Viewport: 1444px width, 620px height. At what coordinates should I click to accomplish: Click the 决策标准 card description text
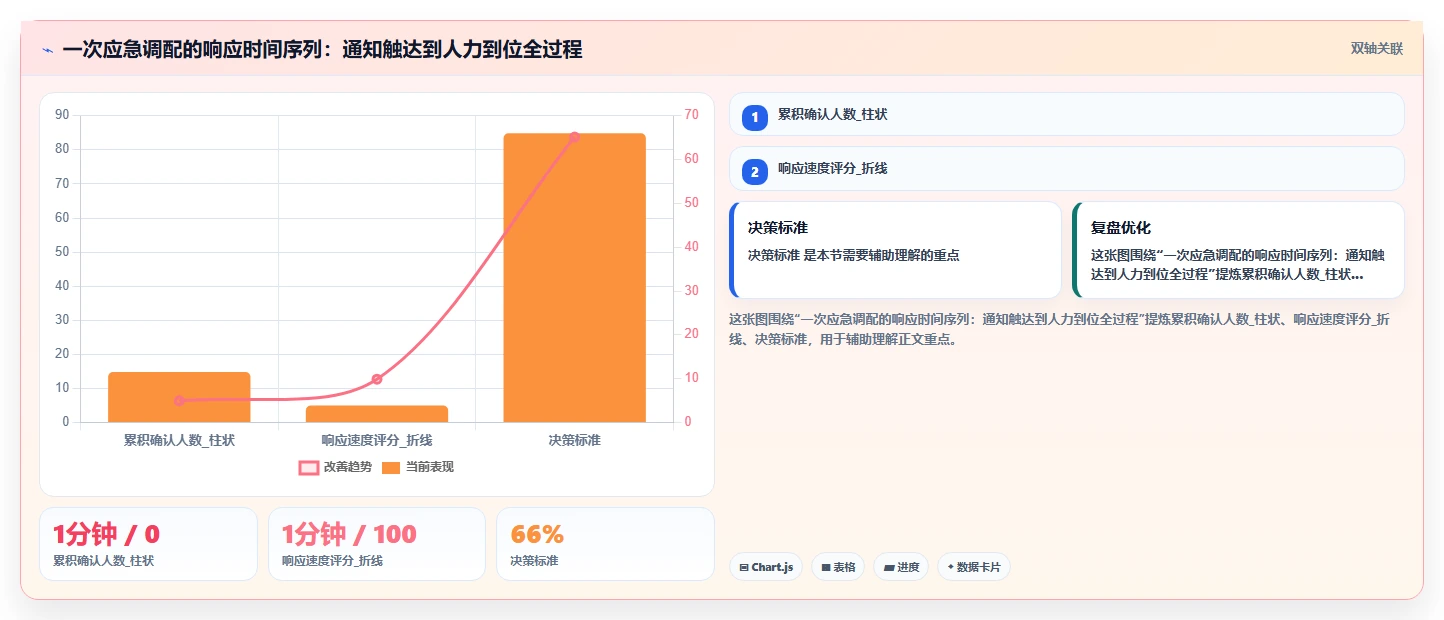(x=853, y=255)
